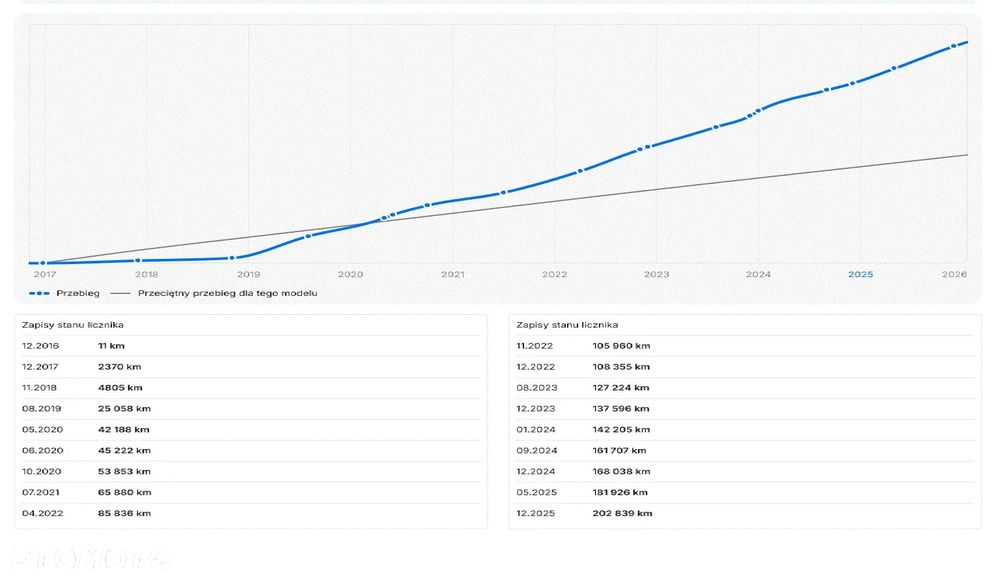
Task: Click the watermark logo in the bottom-left corner
Action: pyautogui.click(x=90, y=556)
